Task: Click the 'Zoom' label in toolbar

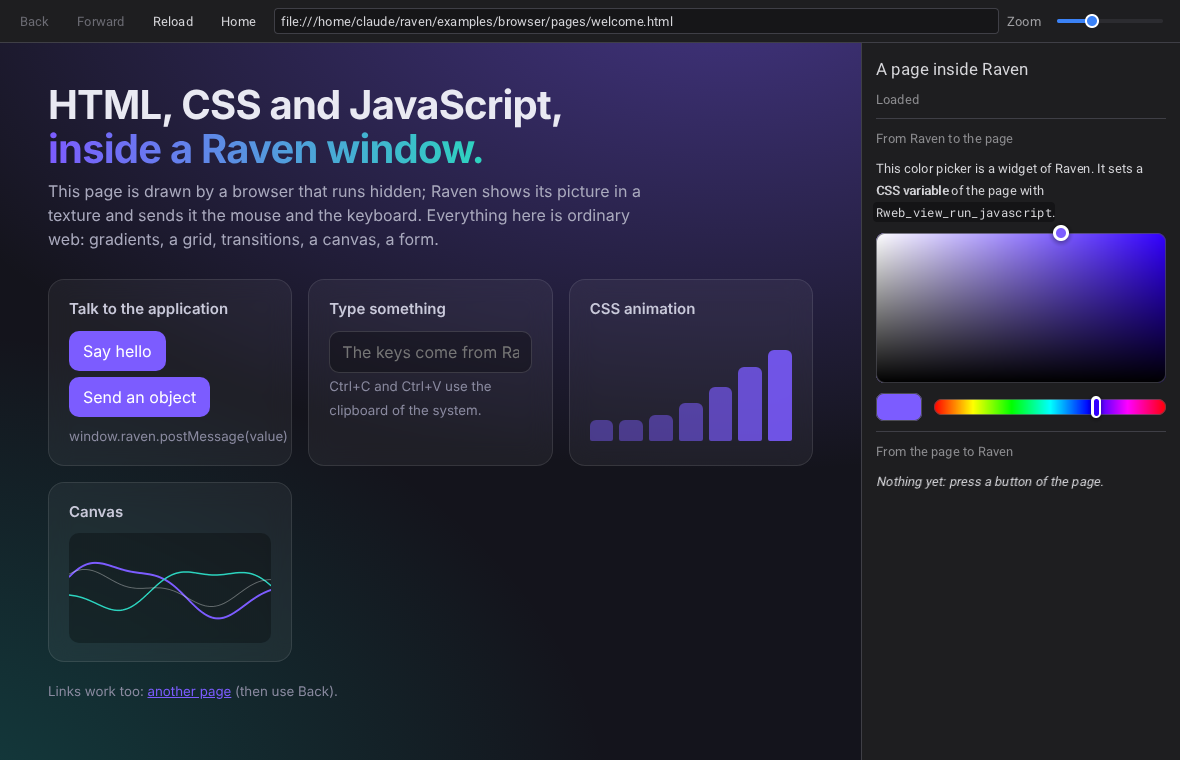Action: click(1024, 21)
